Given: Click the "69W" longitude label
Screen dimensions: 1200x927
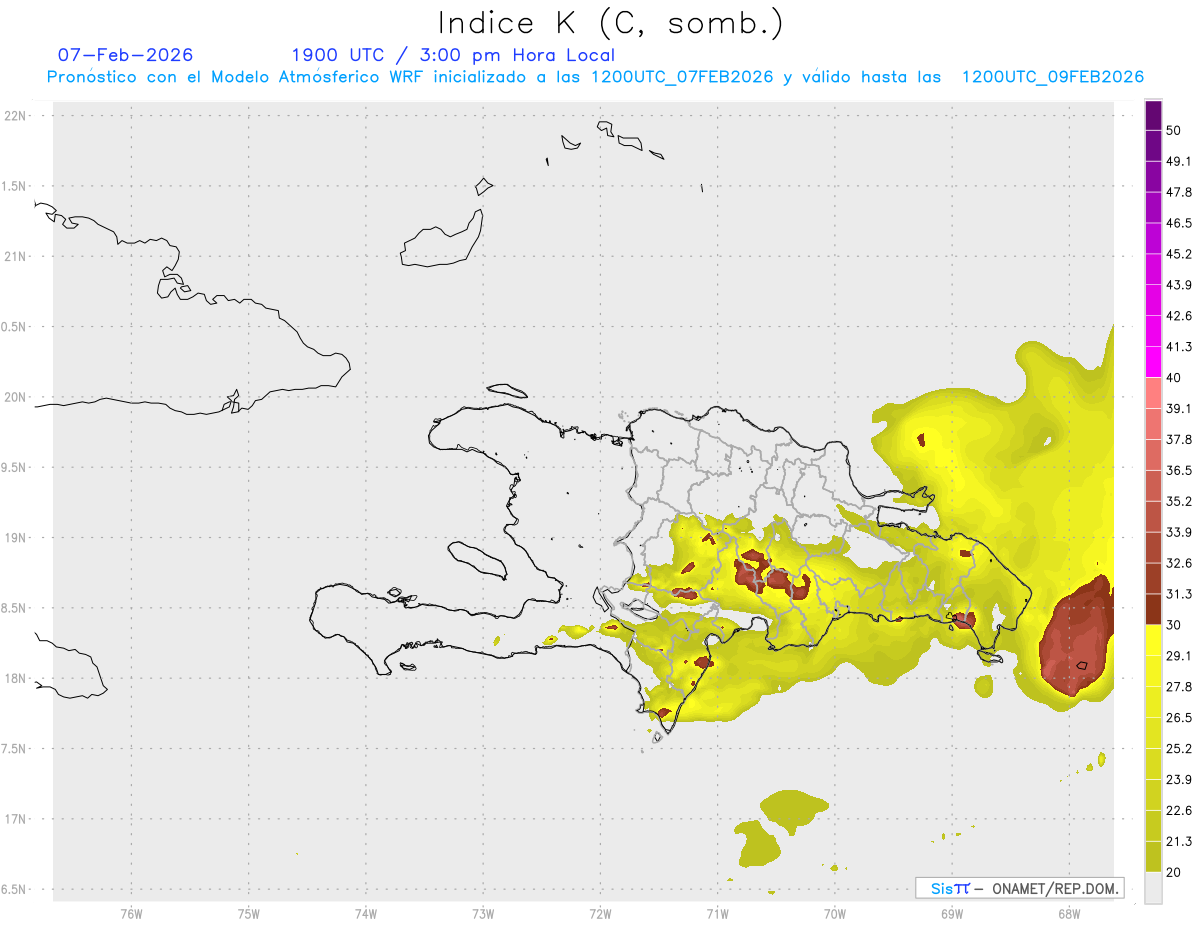Looking at the screenshot, I should tap(952, 913).
